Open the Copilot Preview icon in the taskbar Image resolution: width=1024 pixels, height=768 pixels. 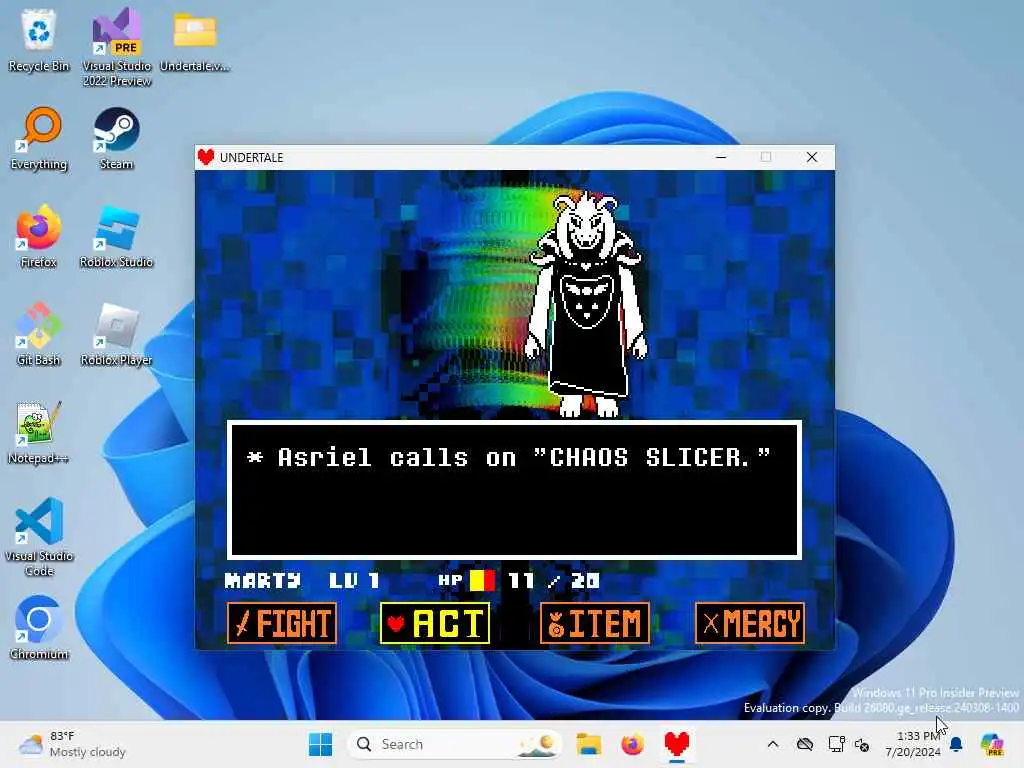point(992,744)
